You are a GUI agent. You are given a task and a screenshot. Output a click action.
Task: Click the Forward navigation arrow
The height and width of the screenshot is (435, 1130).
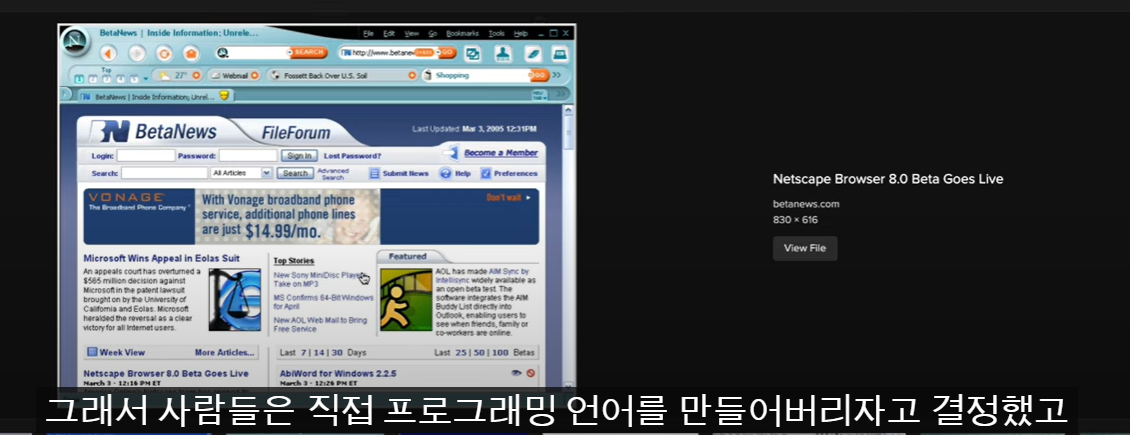pyautogui.click(x=137, y=53)
